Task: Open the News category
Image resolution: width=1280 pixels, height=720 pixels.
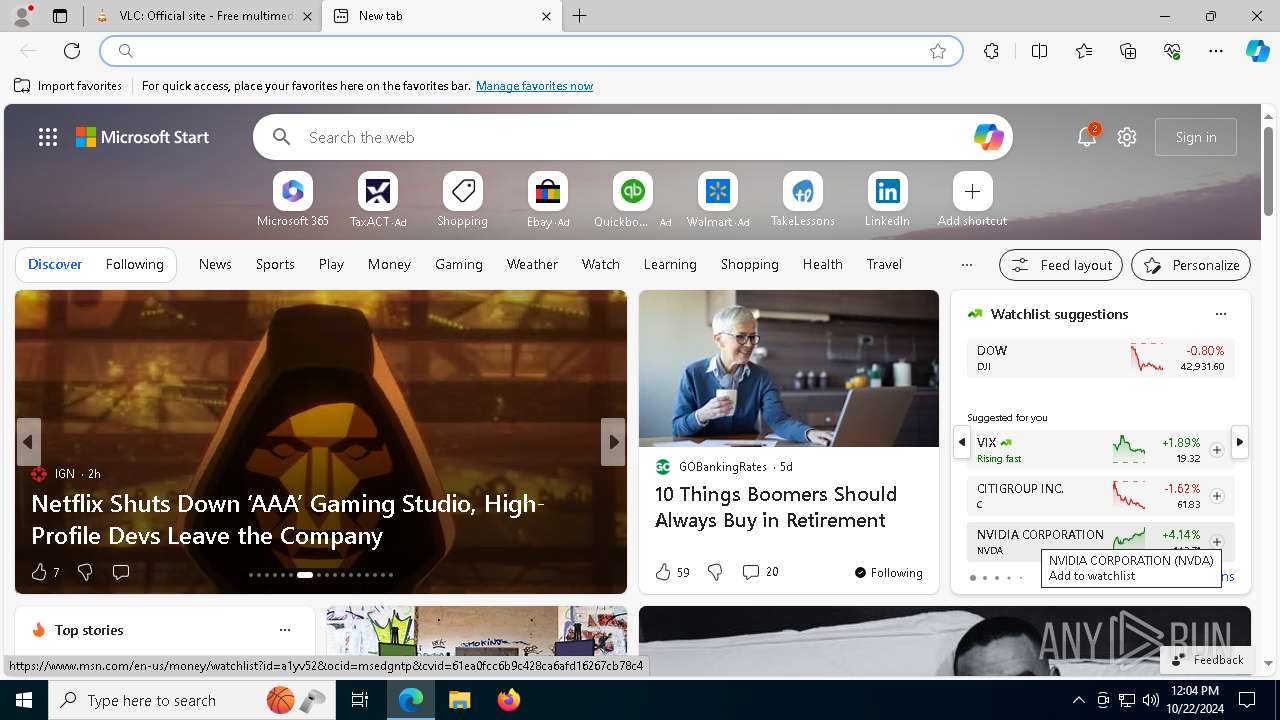Action: tap(215, 264)
